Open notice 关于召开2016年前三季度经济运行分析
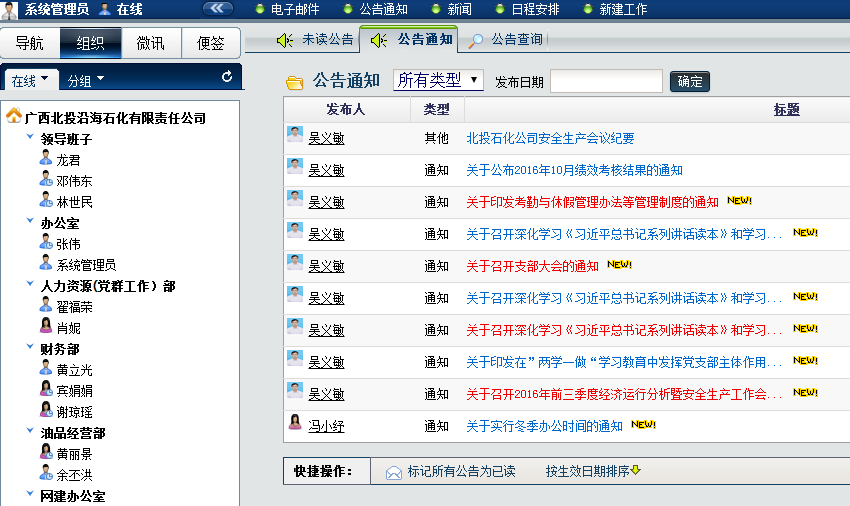 click(624, 394)
